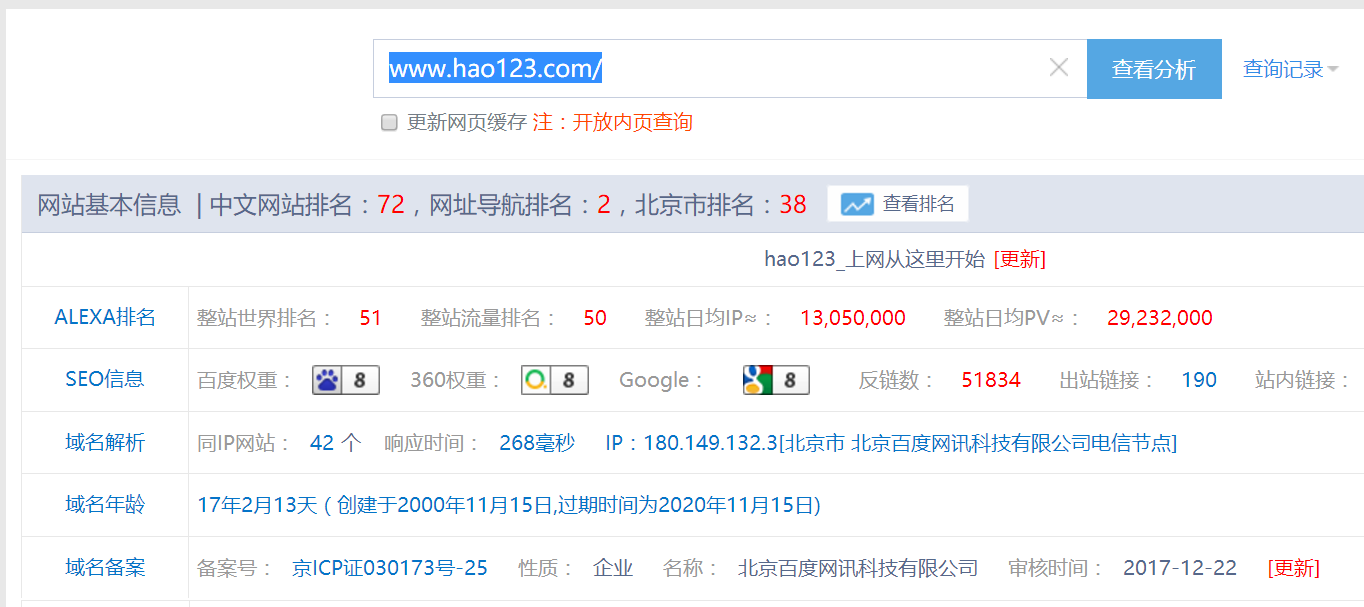Click the Google weight badge icon
This screenshot has height=607, width=1364.
(x=776, y=380)
